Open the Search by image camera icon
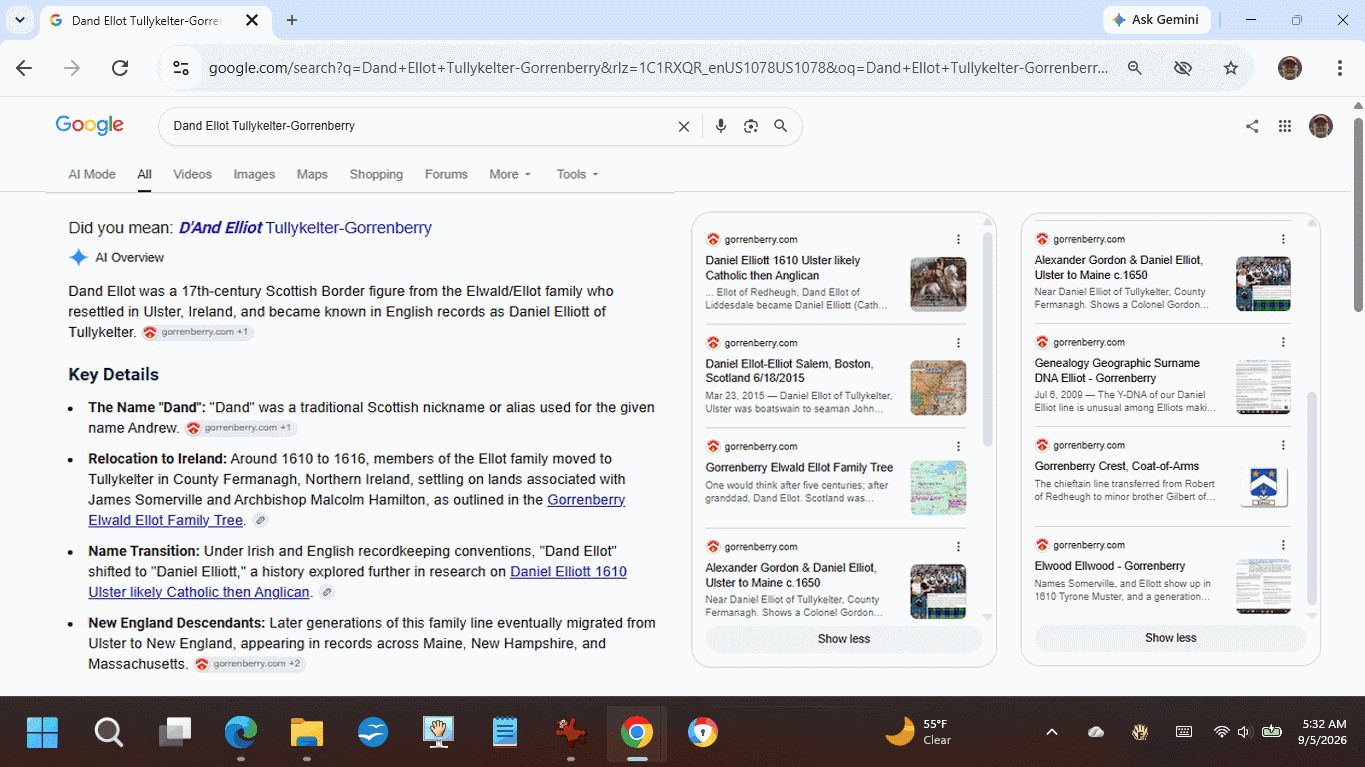The height and width of the screenshot is (767, 1365). pos(751,126)
